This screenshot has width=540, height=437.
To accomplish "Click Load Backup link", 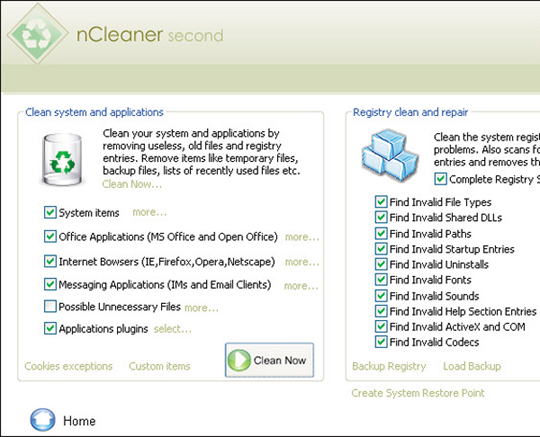I will point(472,366).
